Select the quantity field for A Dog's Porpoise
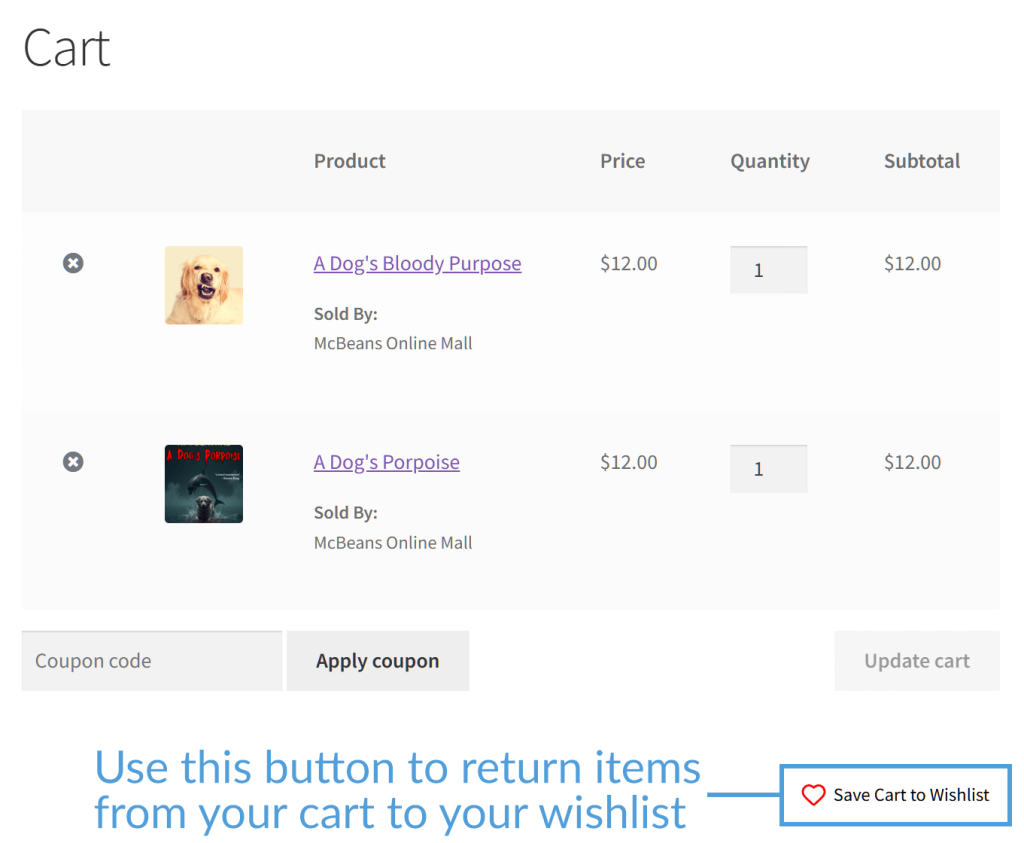This screenshot has height=843, width=1024. click(768, 468)
